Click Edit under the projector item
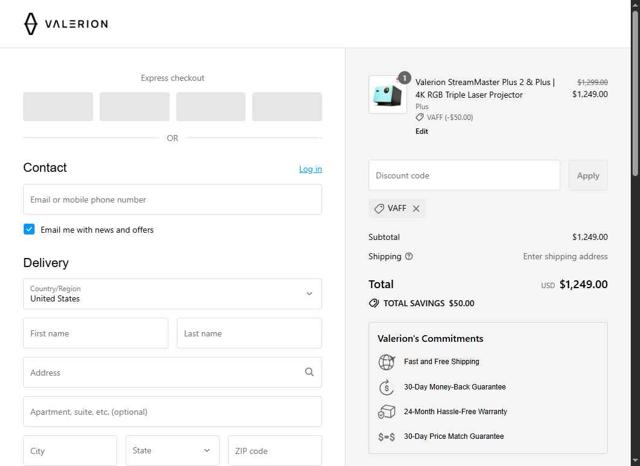The height and width of the screenshot is (466, 640). (x=422, y=131)
